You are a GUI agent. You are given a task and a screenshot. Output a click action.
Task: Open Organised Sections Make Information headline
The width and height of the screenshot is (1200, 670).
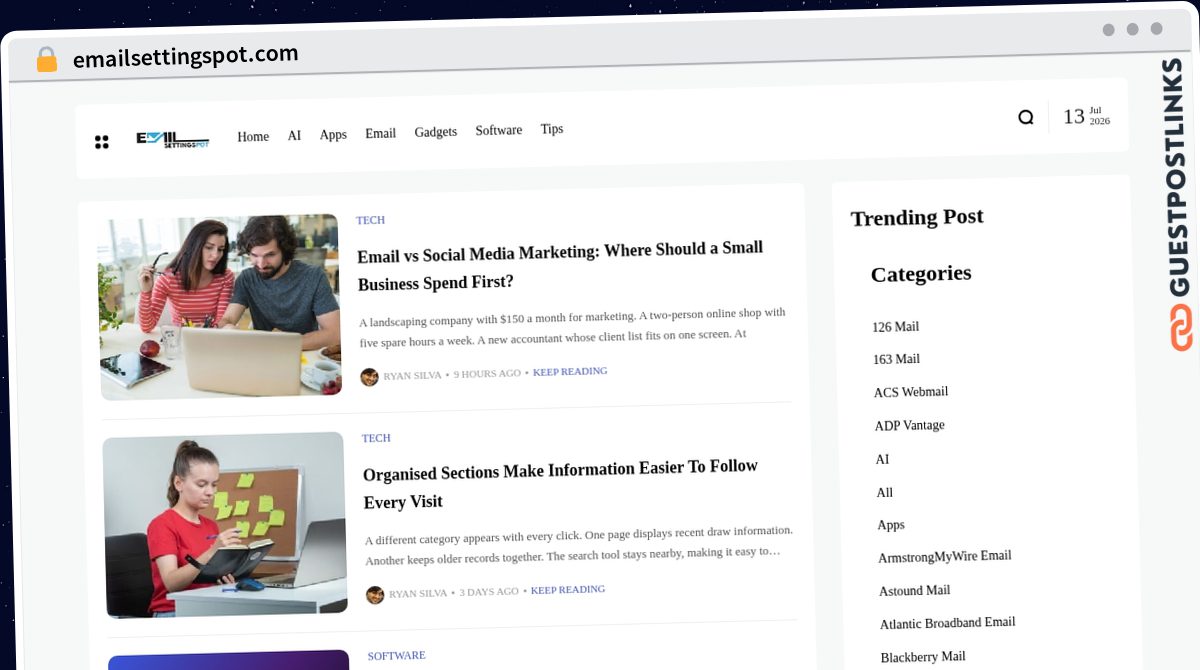coord(560,484)
